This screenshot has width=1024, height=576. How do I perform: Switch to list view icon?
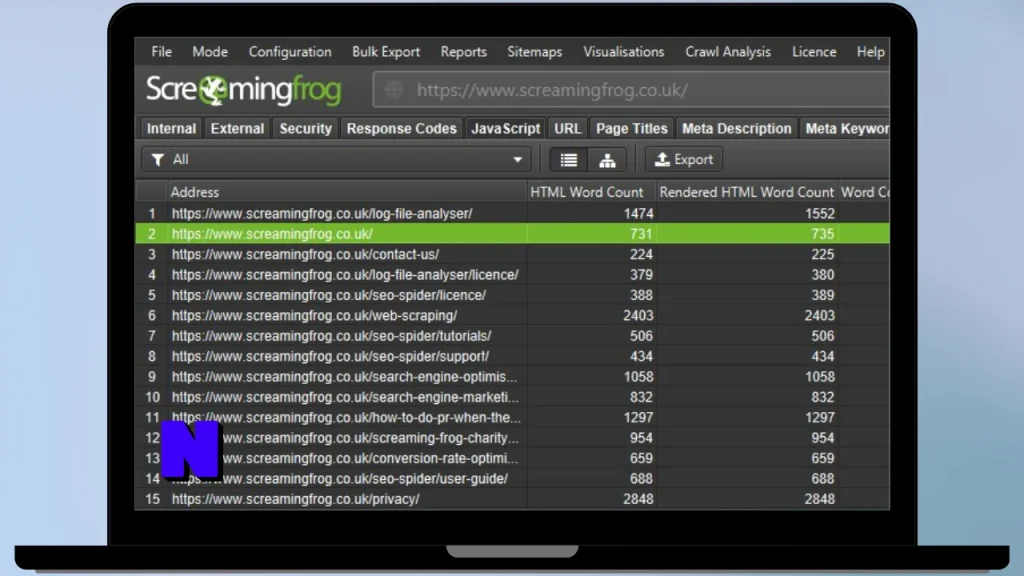569,159
